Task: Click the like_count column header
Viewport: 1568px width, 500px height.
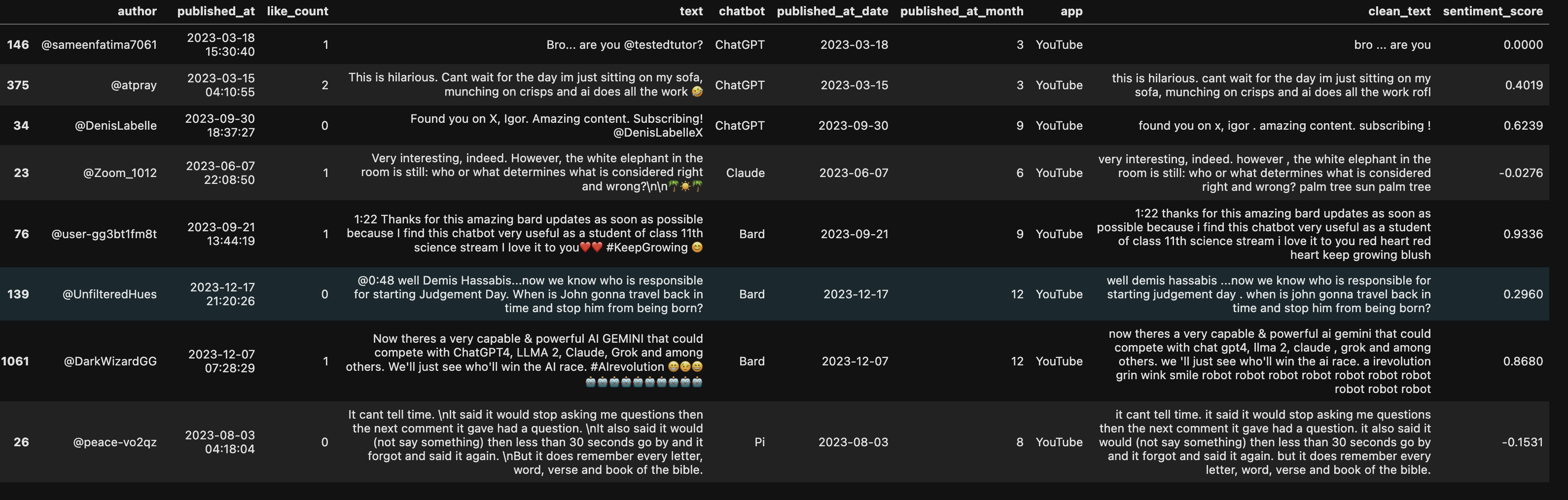Action: coord(298,11)
